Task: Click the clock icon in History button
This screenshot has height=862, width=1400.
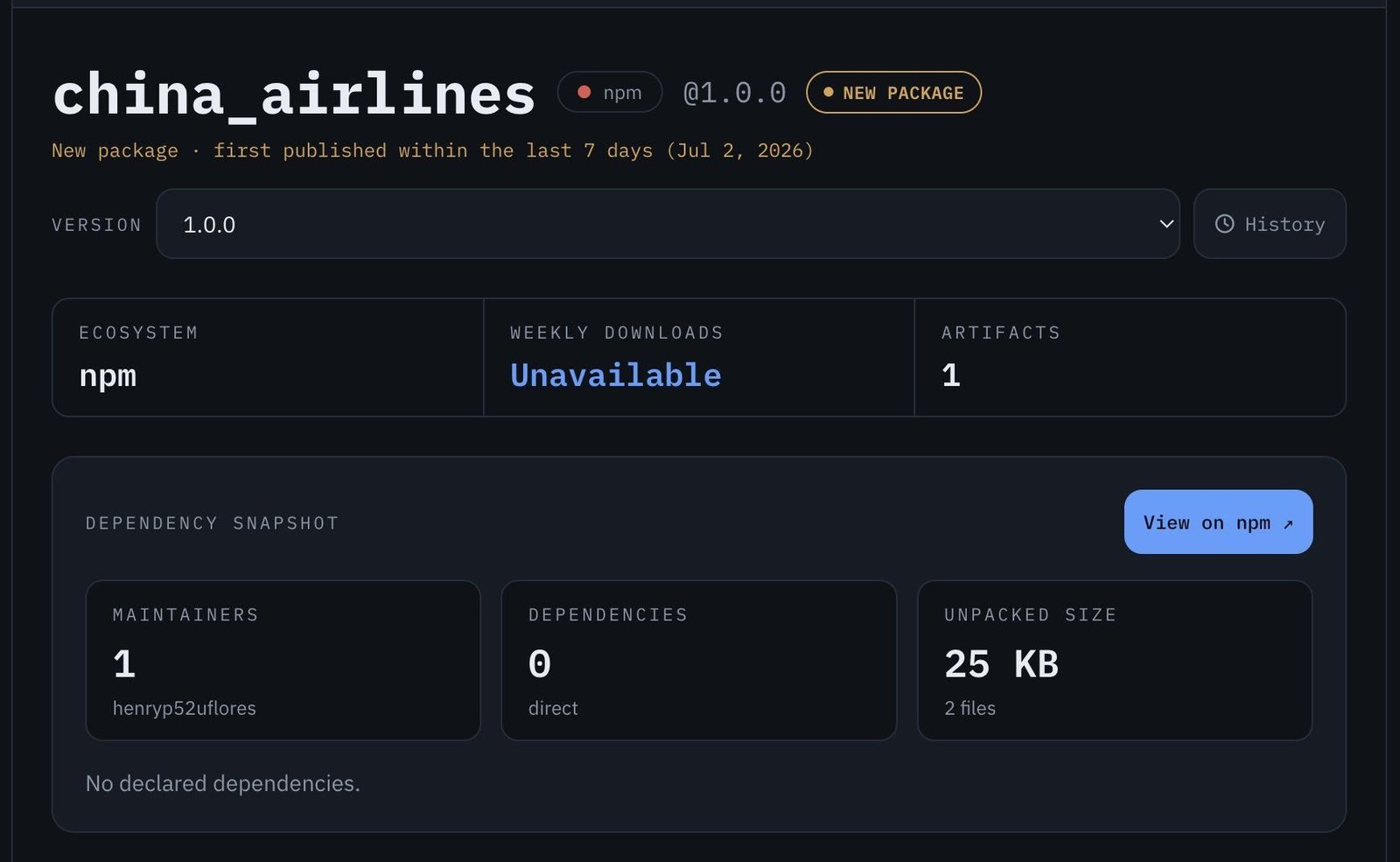Action: click(1225, 224)
